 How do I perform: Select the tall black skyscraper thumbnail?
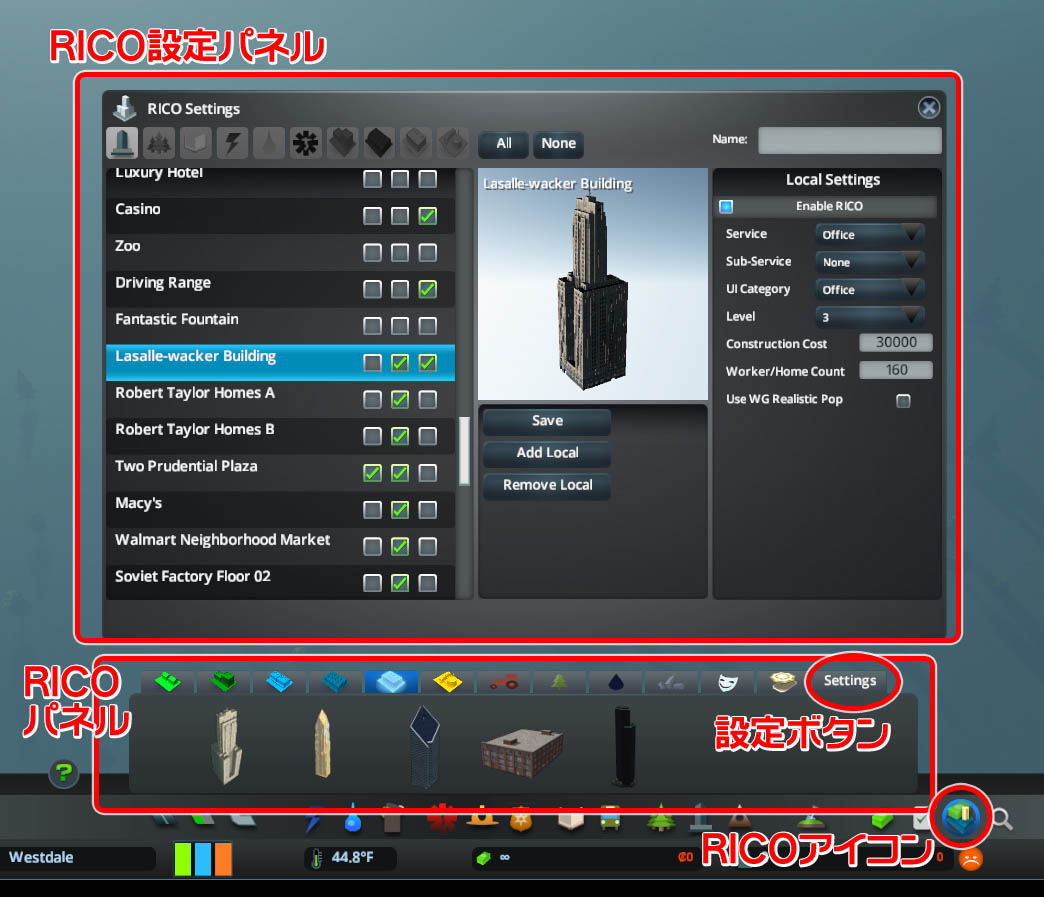click(x=624, y=747)
